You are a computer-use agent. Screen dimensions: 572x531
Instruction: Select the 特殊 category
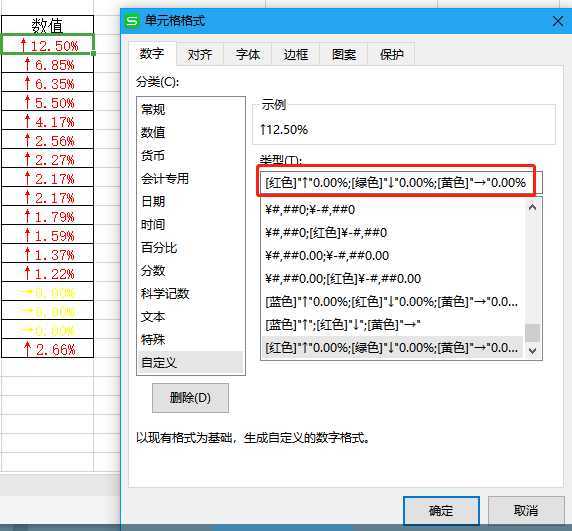(190, 339)
